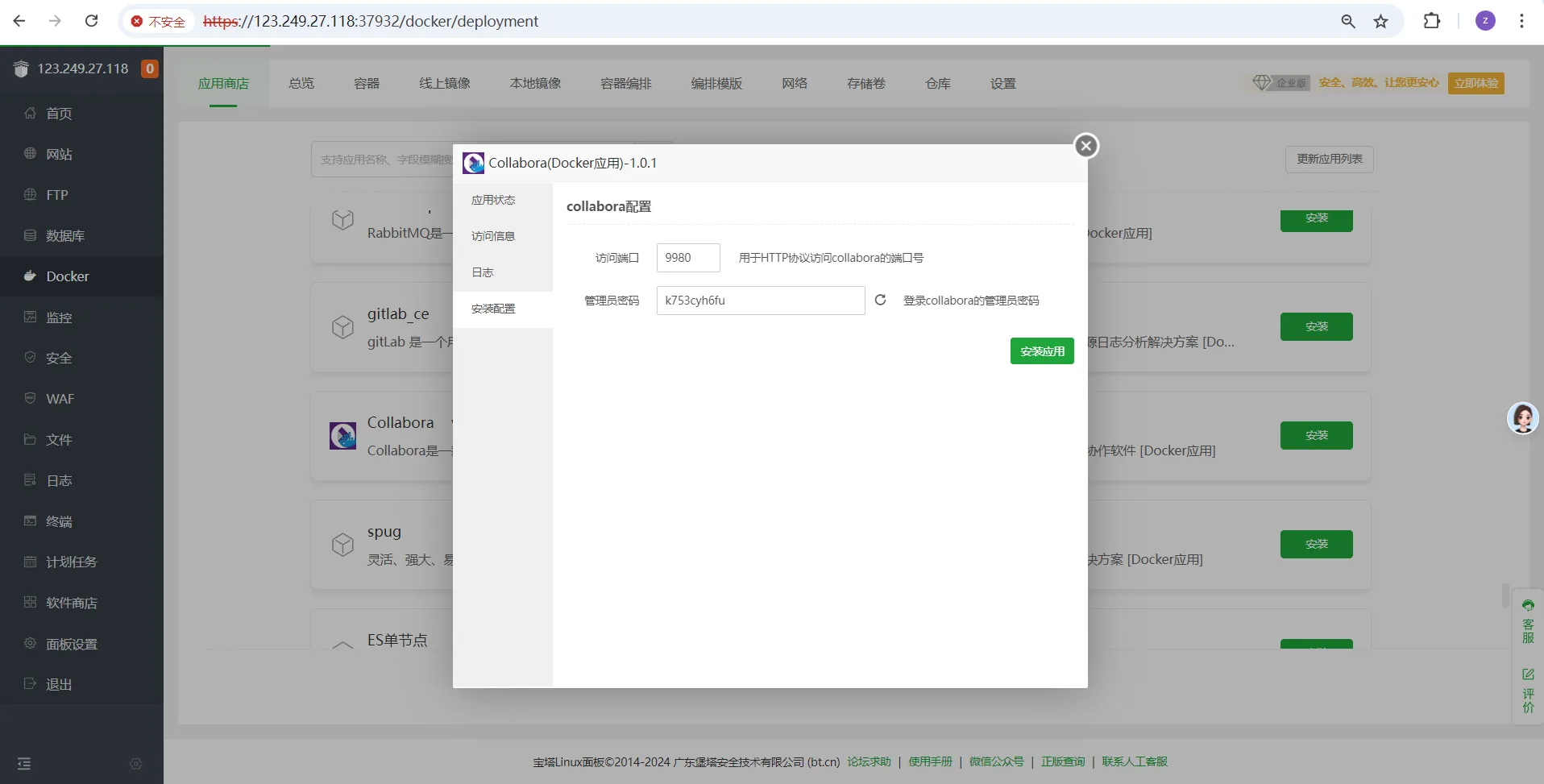Click the 管理员密码 input field
Screen dimensions: 1544x784
coord(761,301)
